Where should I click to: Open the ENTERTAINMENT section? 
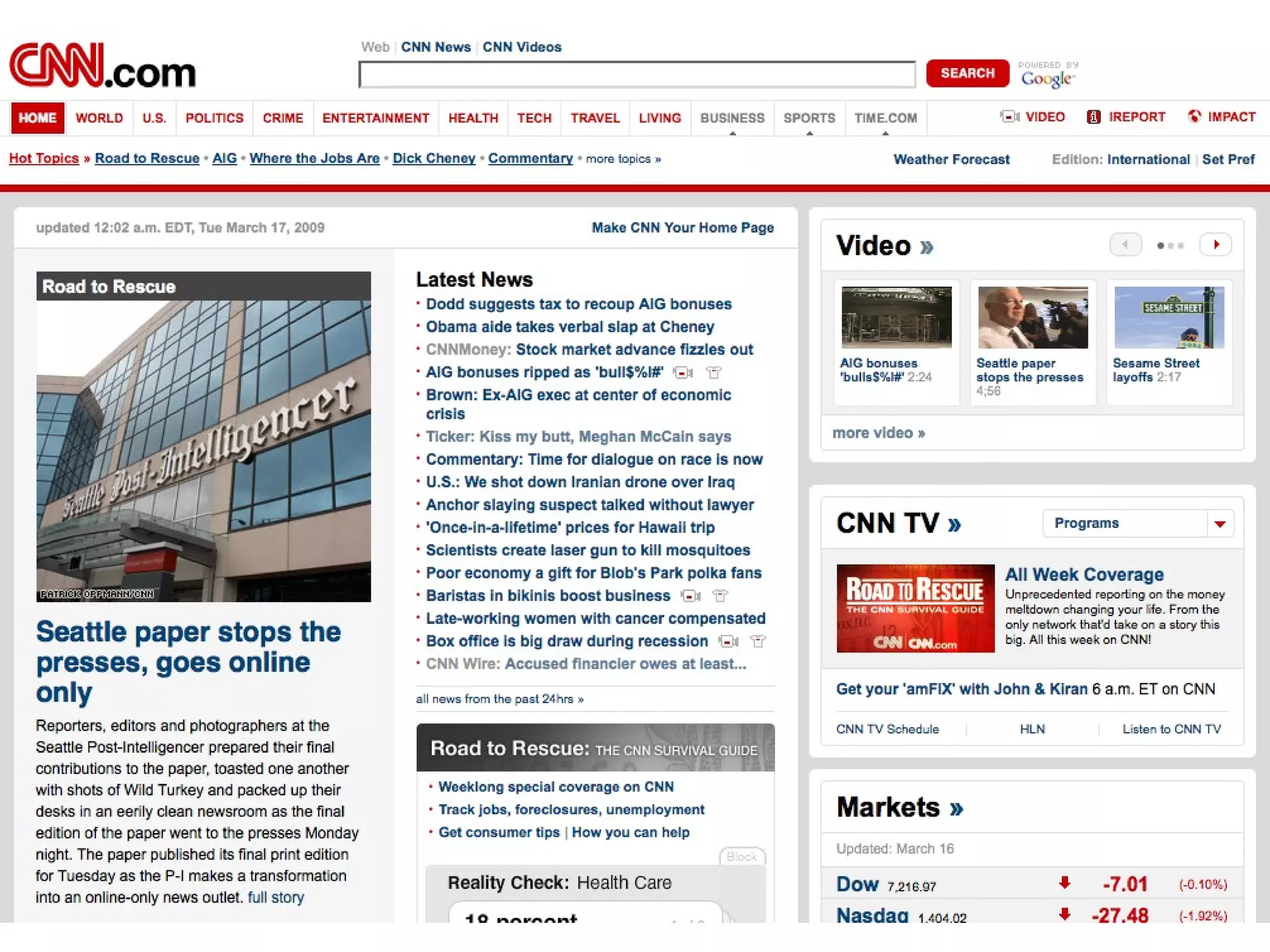[376, 118]
